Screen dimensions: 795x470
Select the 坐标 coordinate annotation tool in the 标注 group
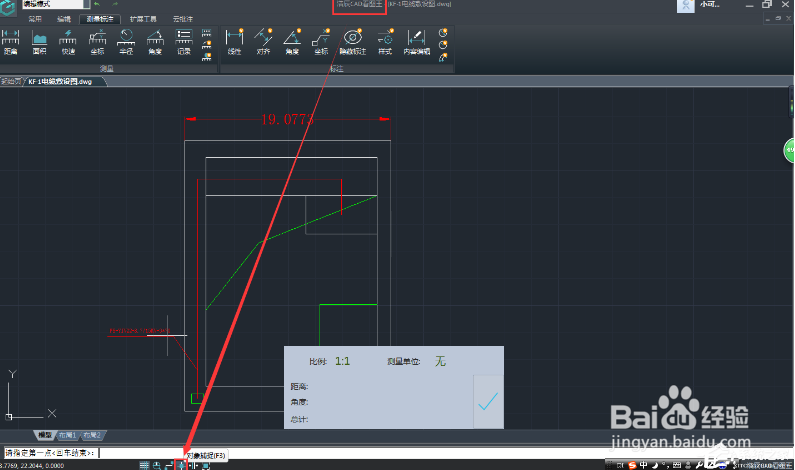click(x=321, y=42)
